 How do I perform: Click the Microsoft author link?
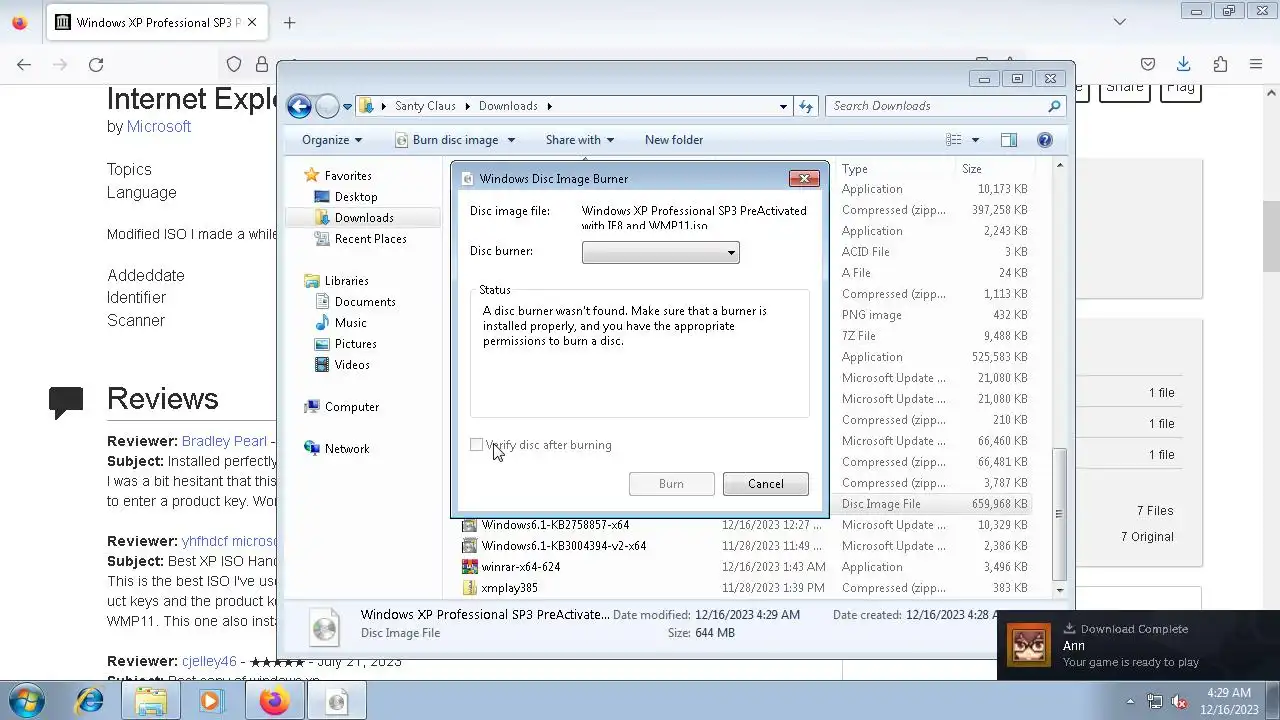tap(159, 127)
